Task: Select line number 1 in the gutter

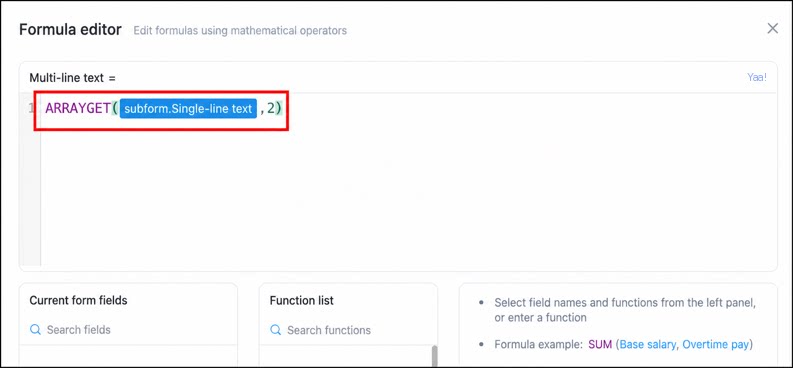Action: pyautogui.click(x=31, y=108)
